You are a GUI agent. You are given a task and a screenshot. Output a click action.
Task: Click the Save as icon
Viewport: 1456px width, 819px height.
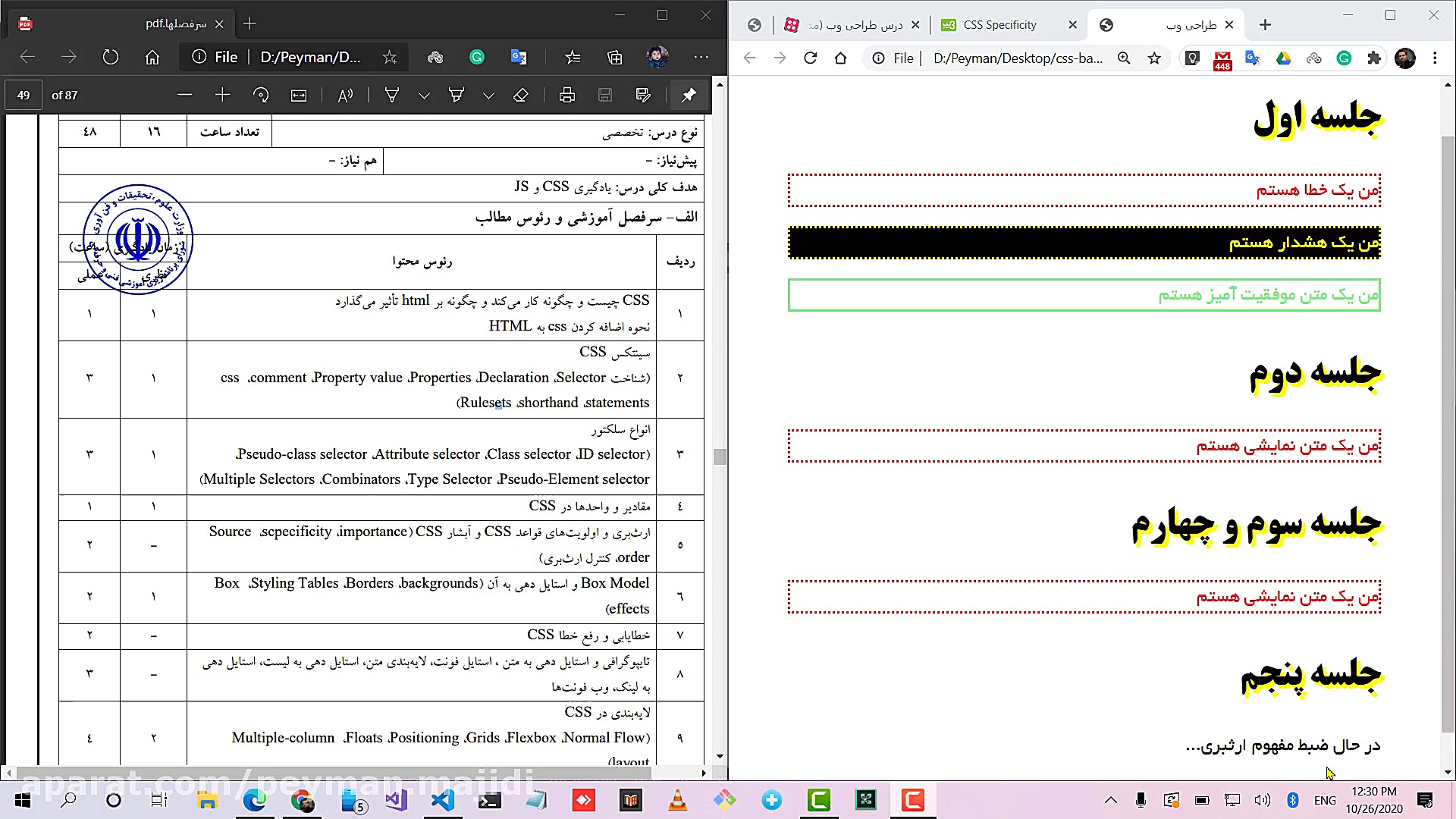coord(643,96)
